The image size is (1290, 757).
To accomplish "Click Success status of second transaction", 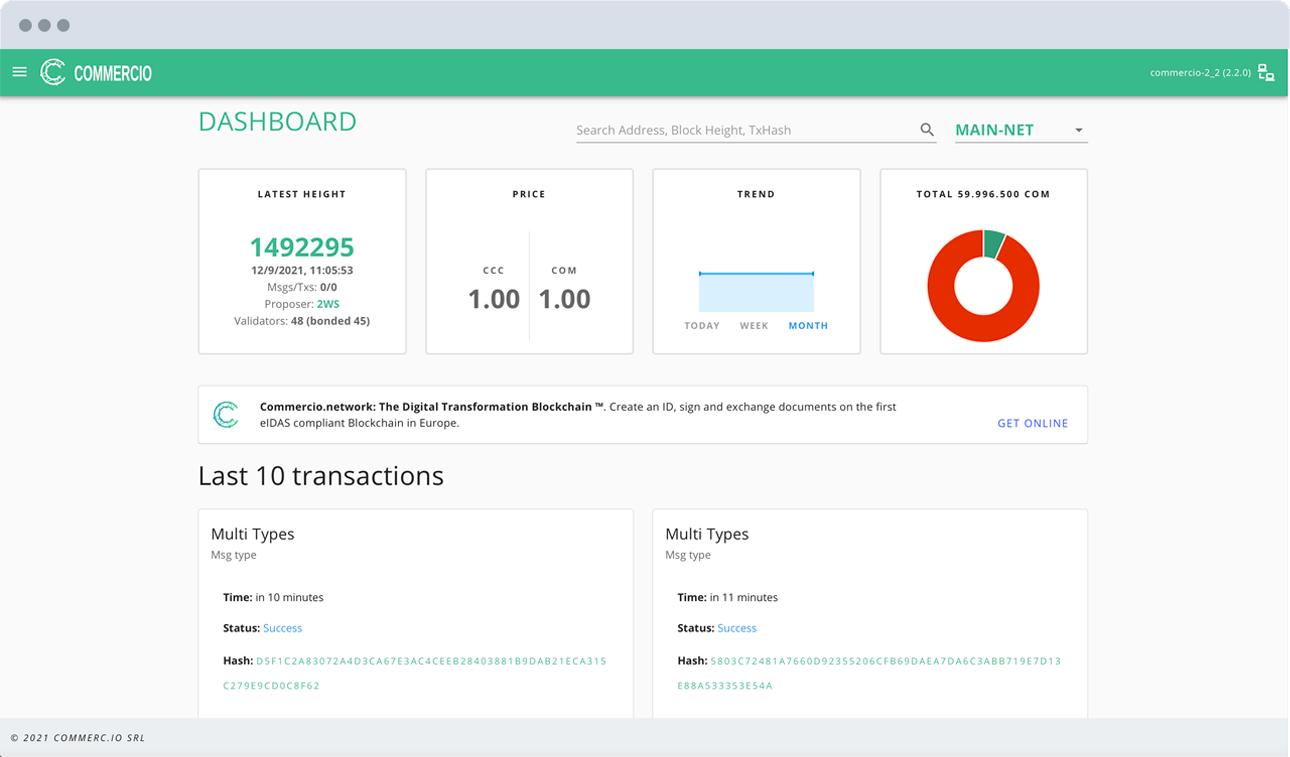I will point(737,628).
